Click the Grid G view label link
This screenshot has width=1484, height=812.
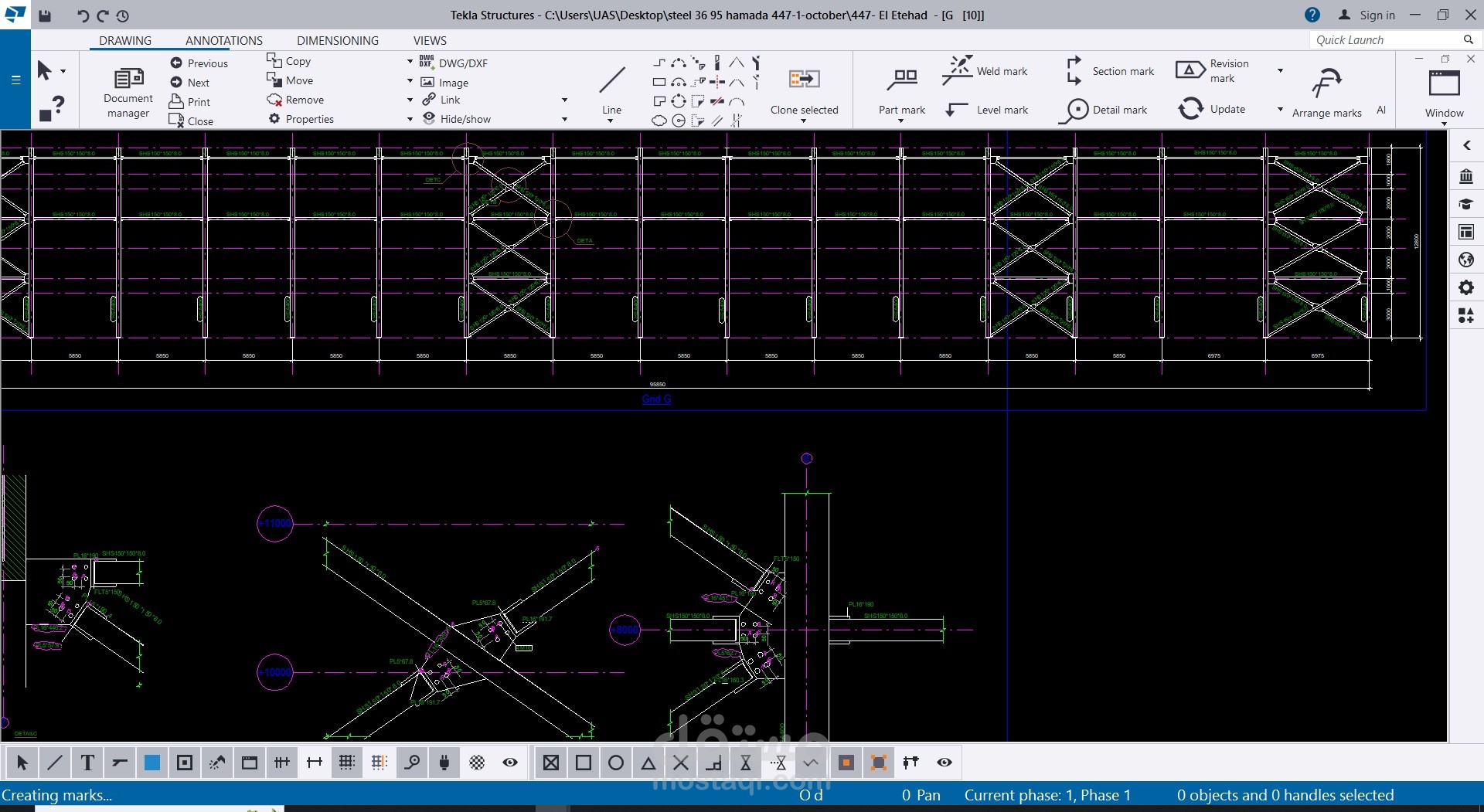[656, 399]
